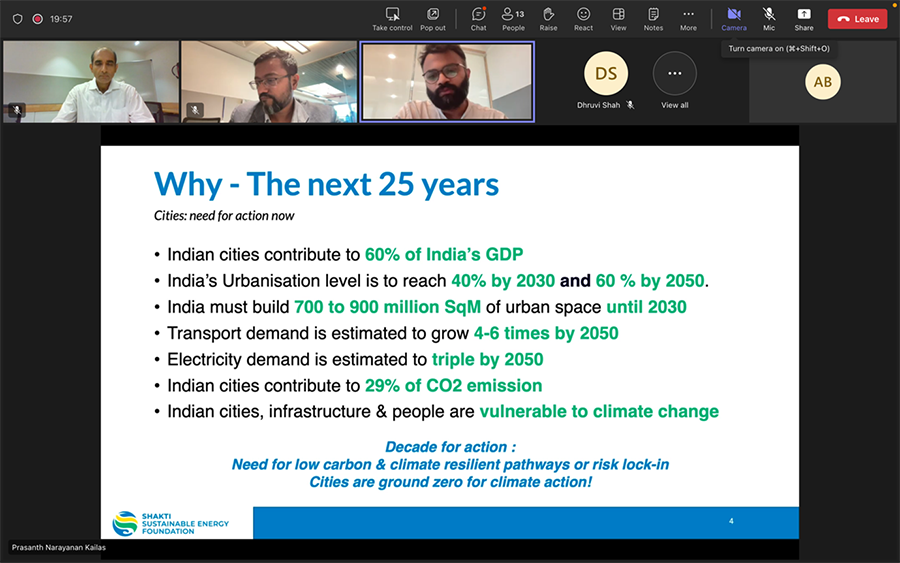The height and width of the screenshot is (563, 900).
Task: Select the AB participant avatar
Action: coord(823,82)
